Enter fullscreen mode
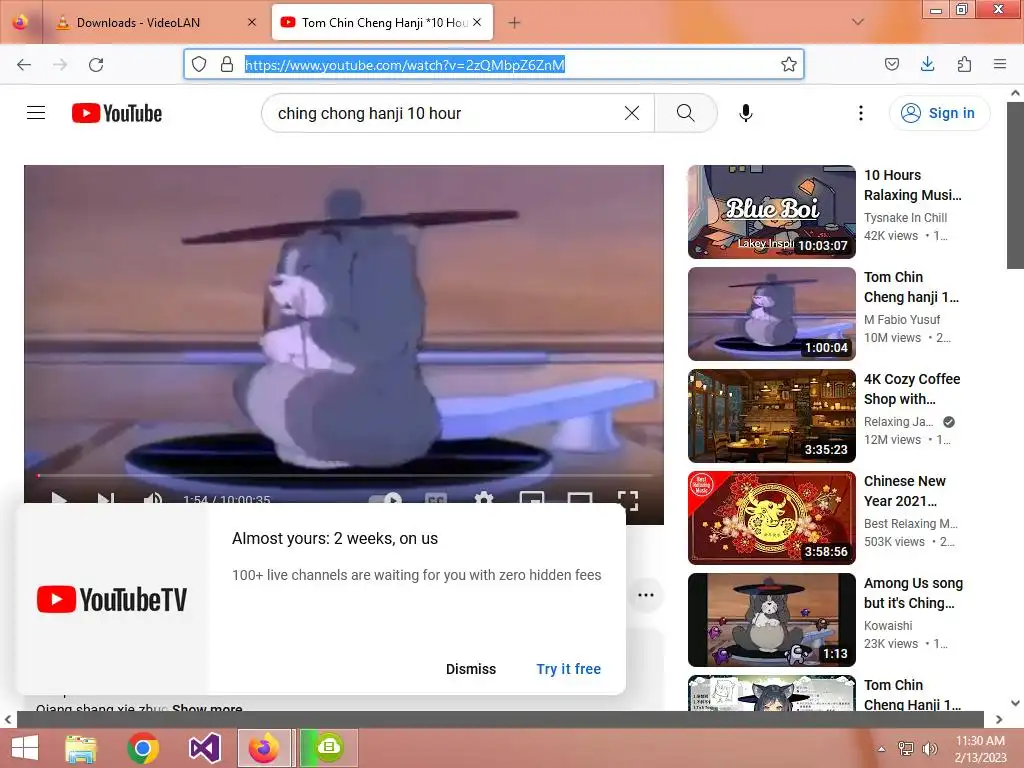 (x=628, y=500)
